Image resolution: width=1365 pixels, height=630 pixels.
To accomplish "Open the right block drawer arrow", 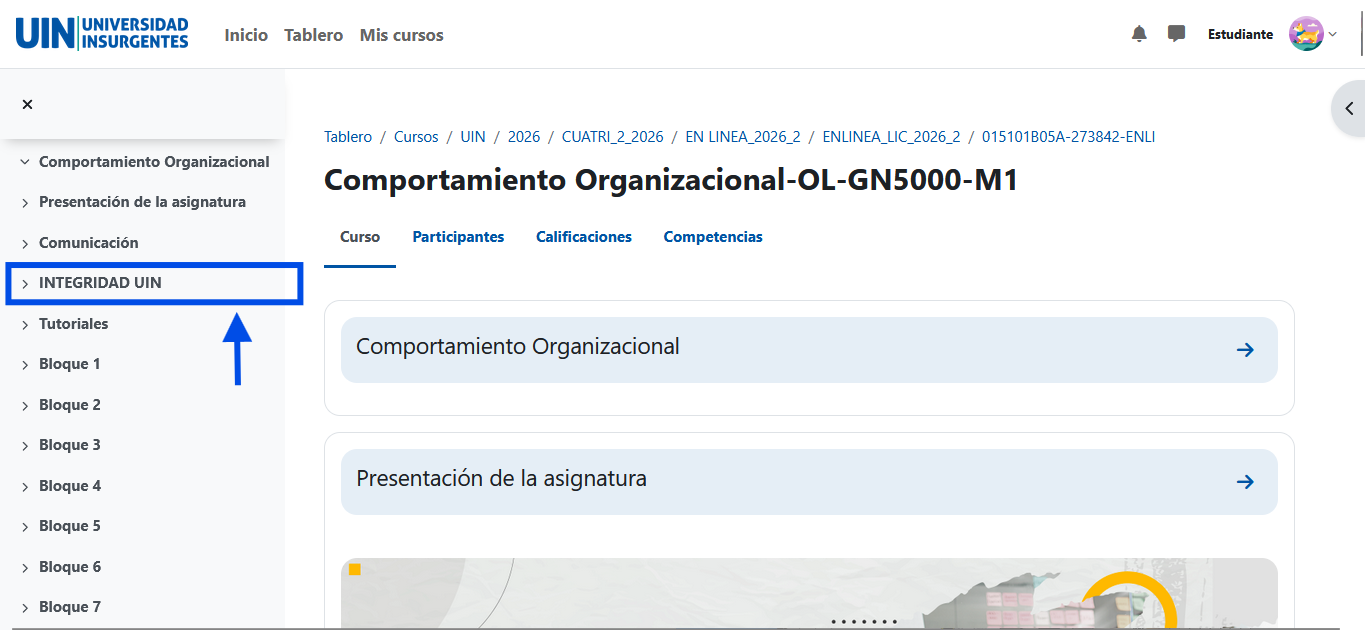I will click(x=1349, y=108).
